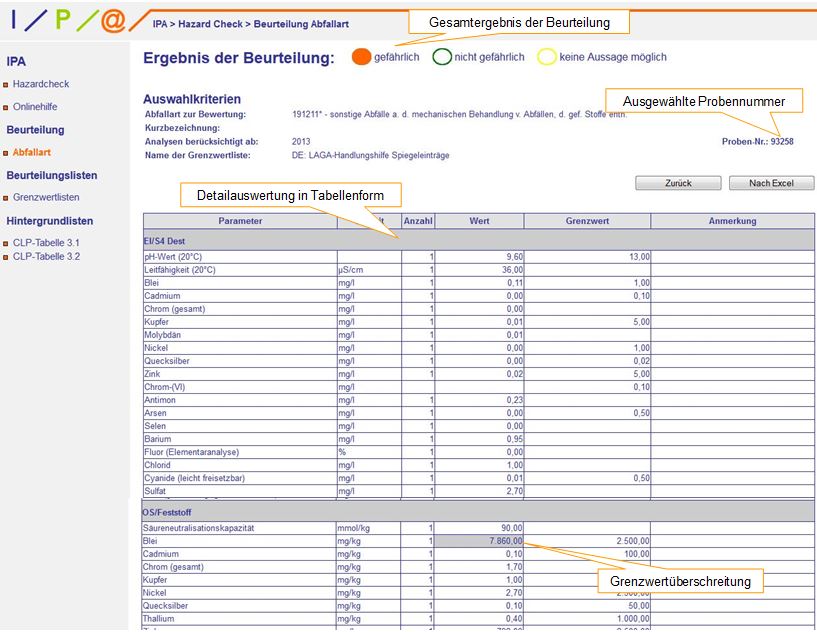Screen dimensions: 817x632
Task: Open CLP-Tabelle 3.2 link
Action: pyautogui.click(x=46, y=256)
